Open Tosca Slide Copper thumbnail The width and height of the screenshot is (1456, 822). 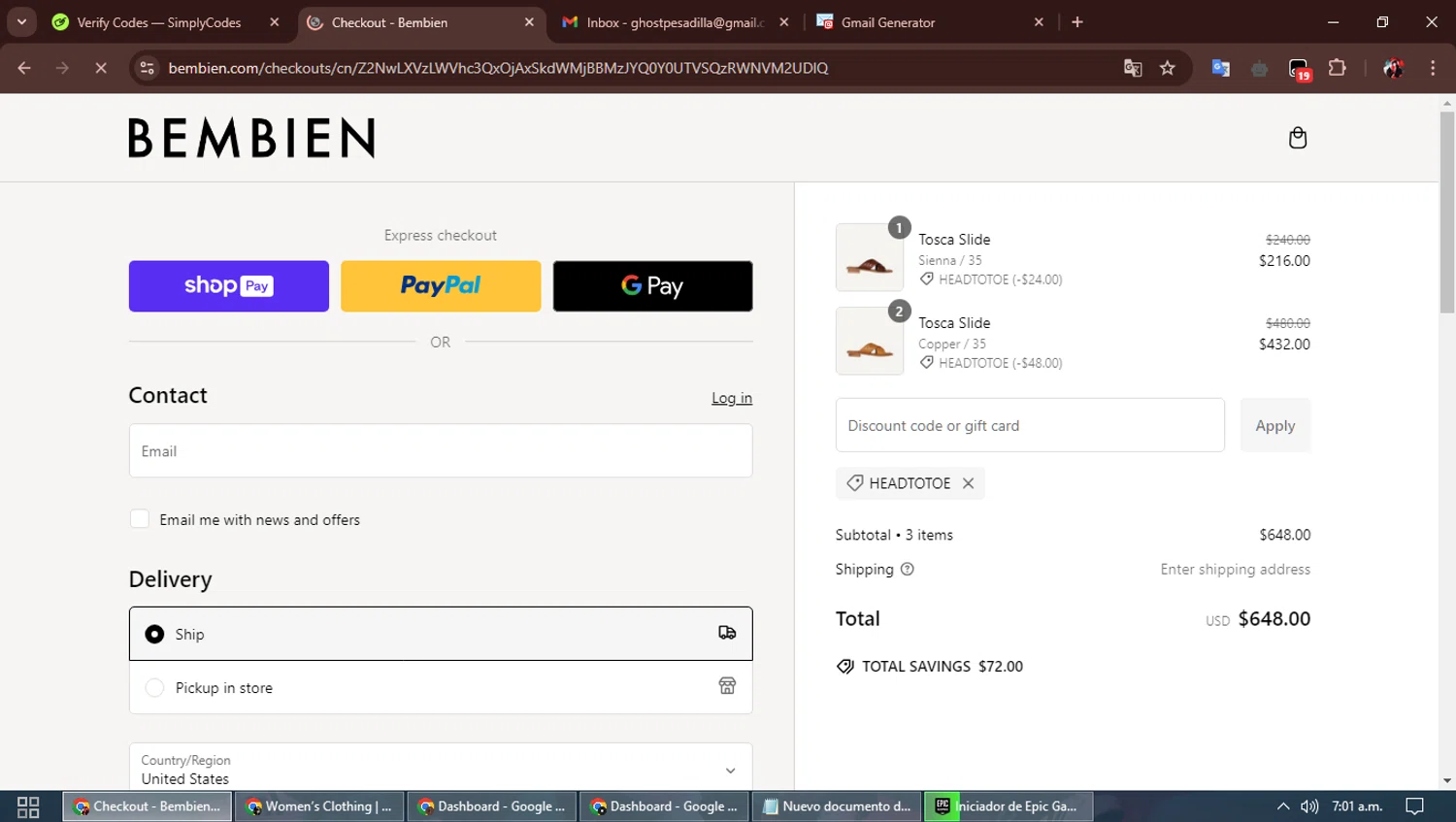(870, 341)
